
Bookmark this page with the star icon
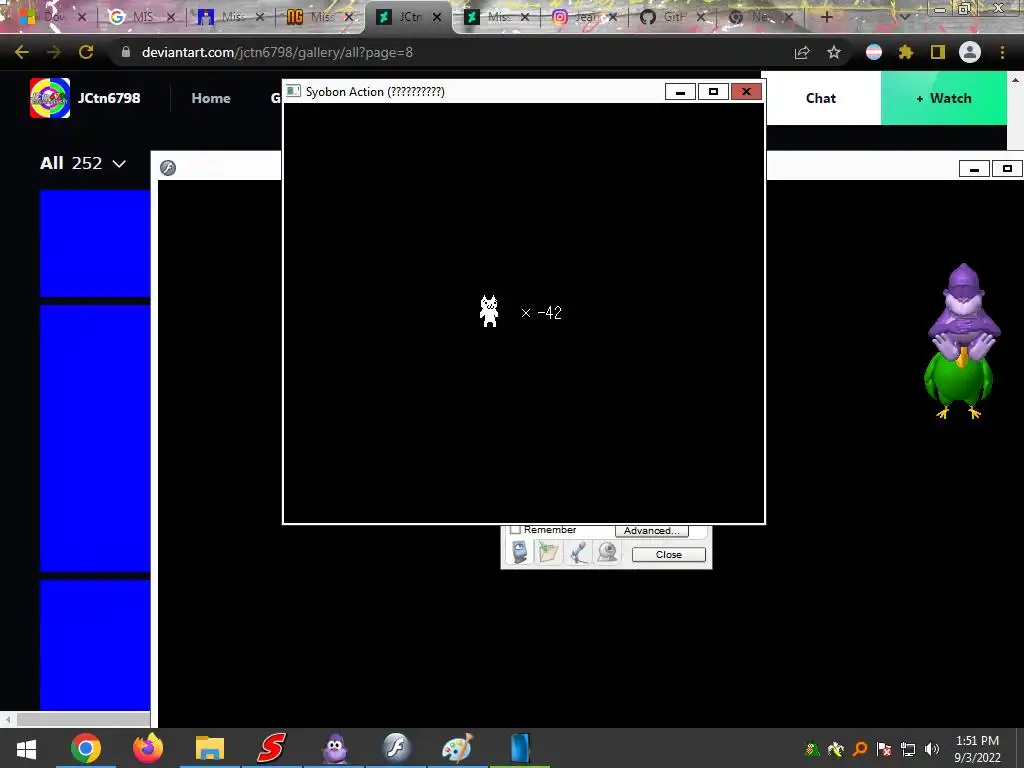[833, 52]
